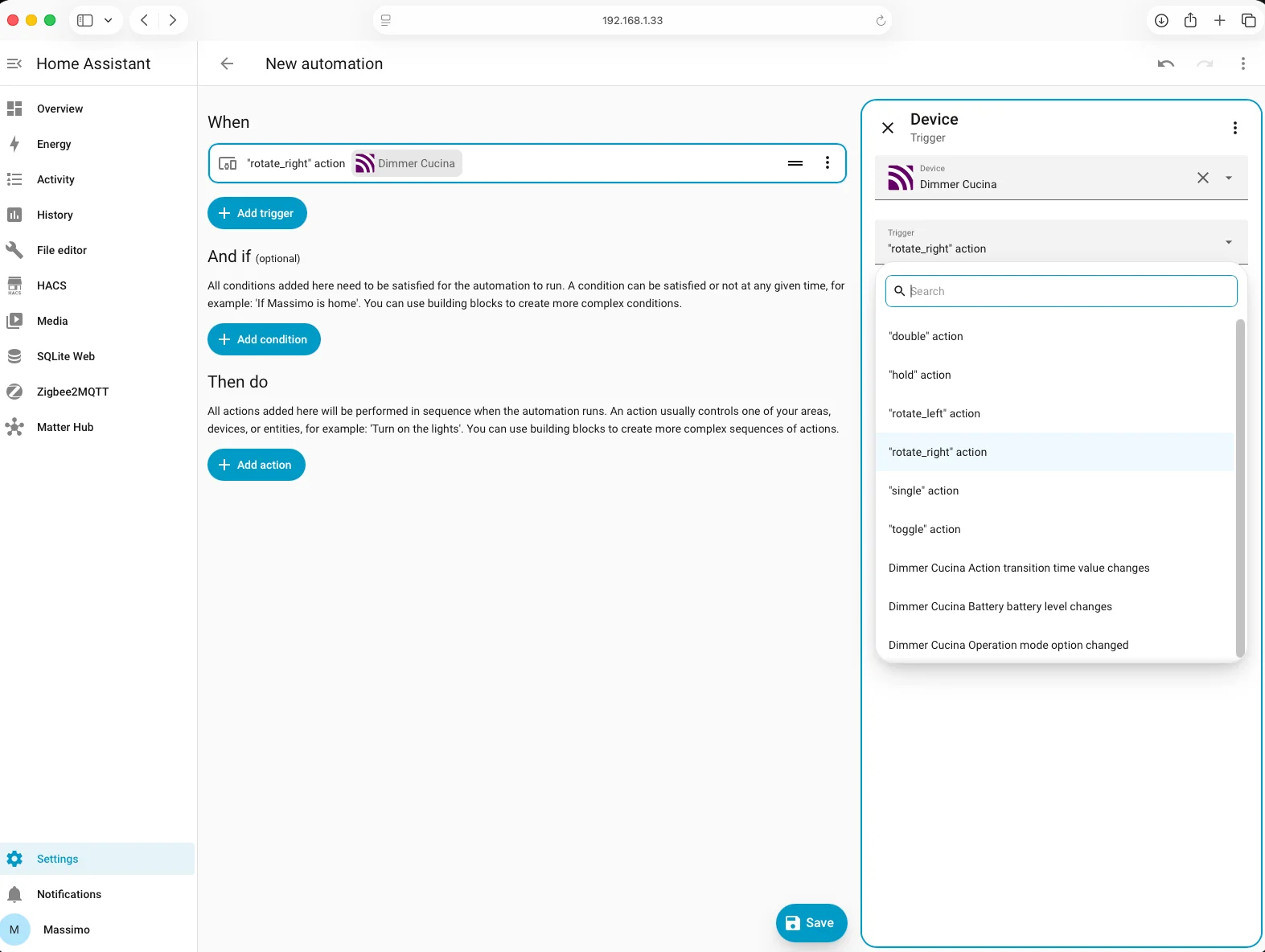Open the rotate_right trigger row overflow menu
The width and height of the screenshot is (1265, 952).
[828, 163]
